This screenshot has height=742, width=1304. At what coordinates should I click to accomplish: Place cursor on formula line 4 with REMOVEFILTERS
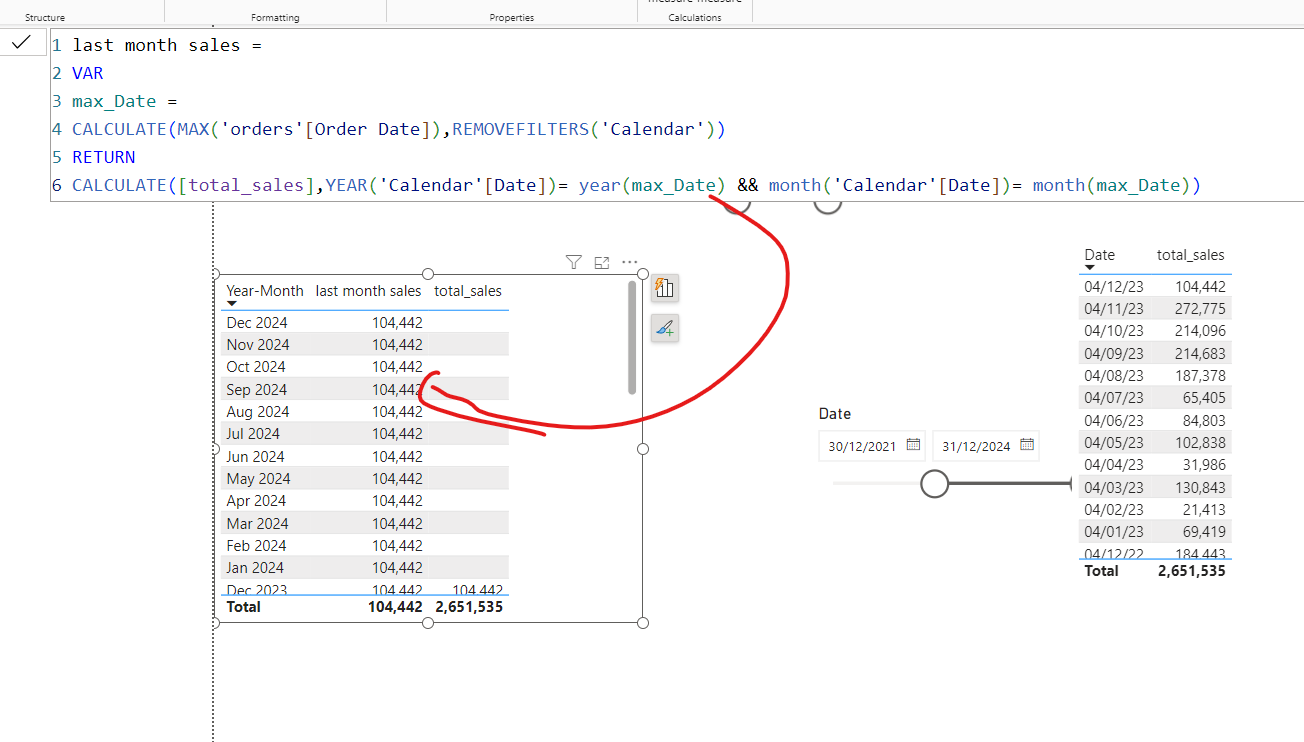tap(398, 129)
